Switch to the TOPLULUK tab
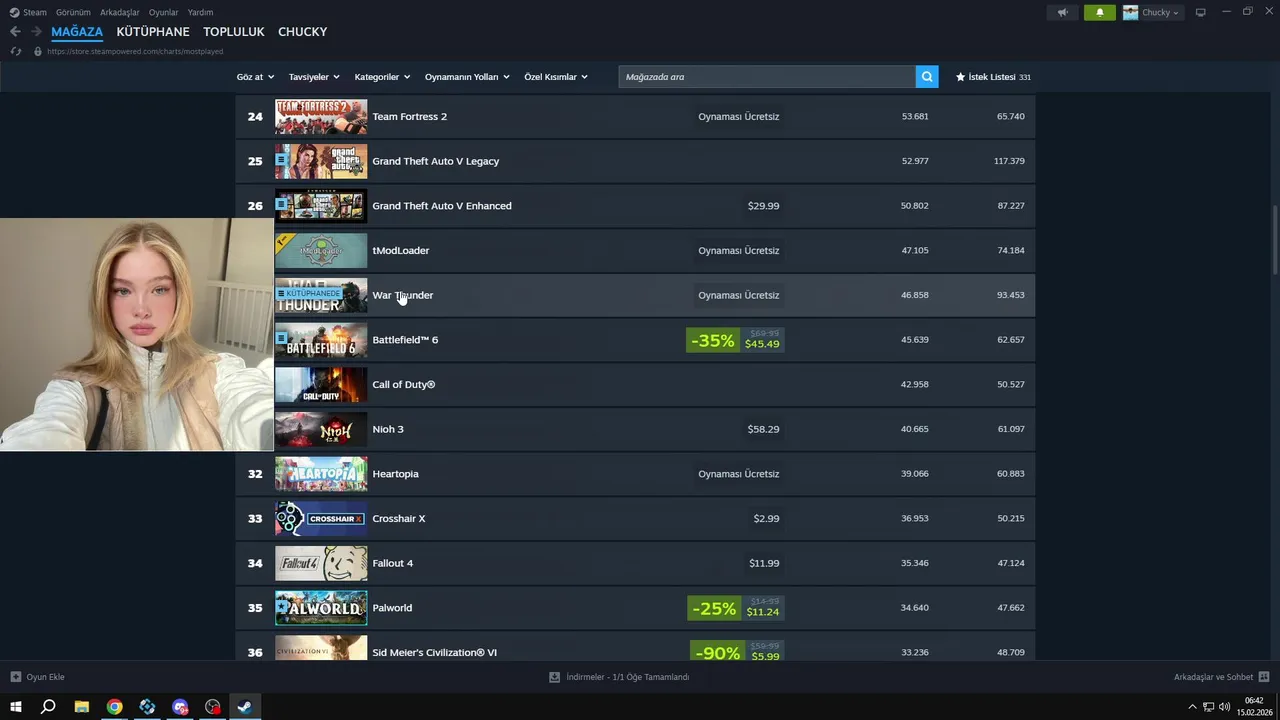The image size is (1280, 720). point(234,32)
